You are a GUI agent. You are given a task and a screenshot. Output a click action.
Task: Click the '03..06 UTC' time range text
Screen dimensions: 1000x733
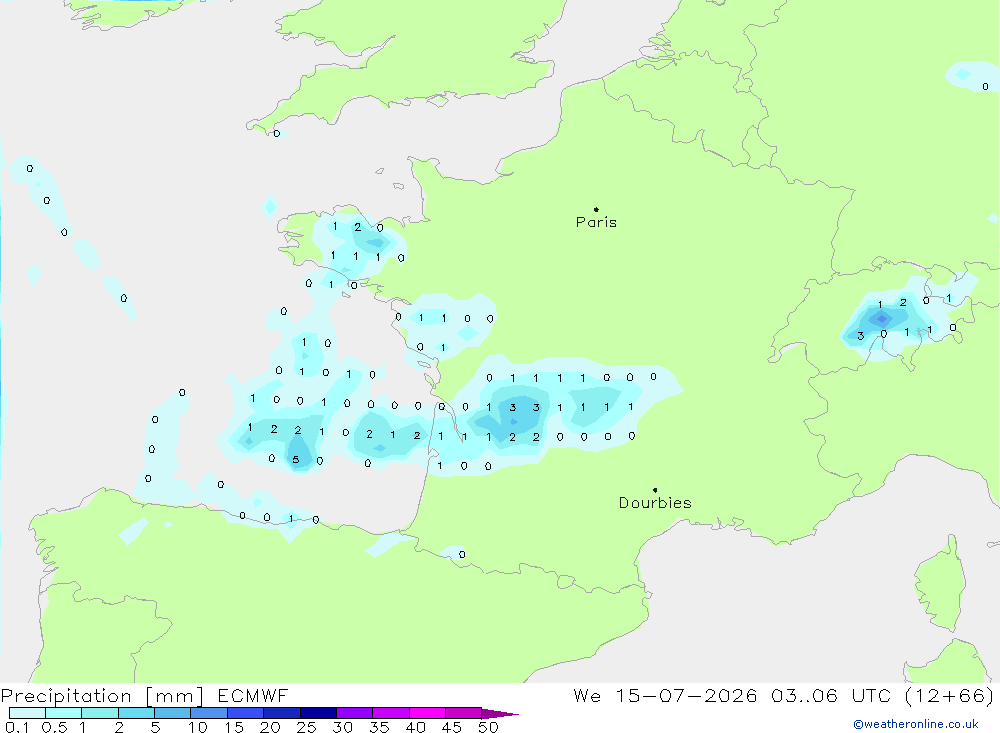(x=830, y=695)
